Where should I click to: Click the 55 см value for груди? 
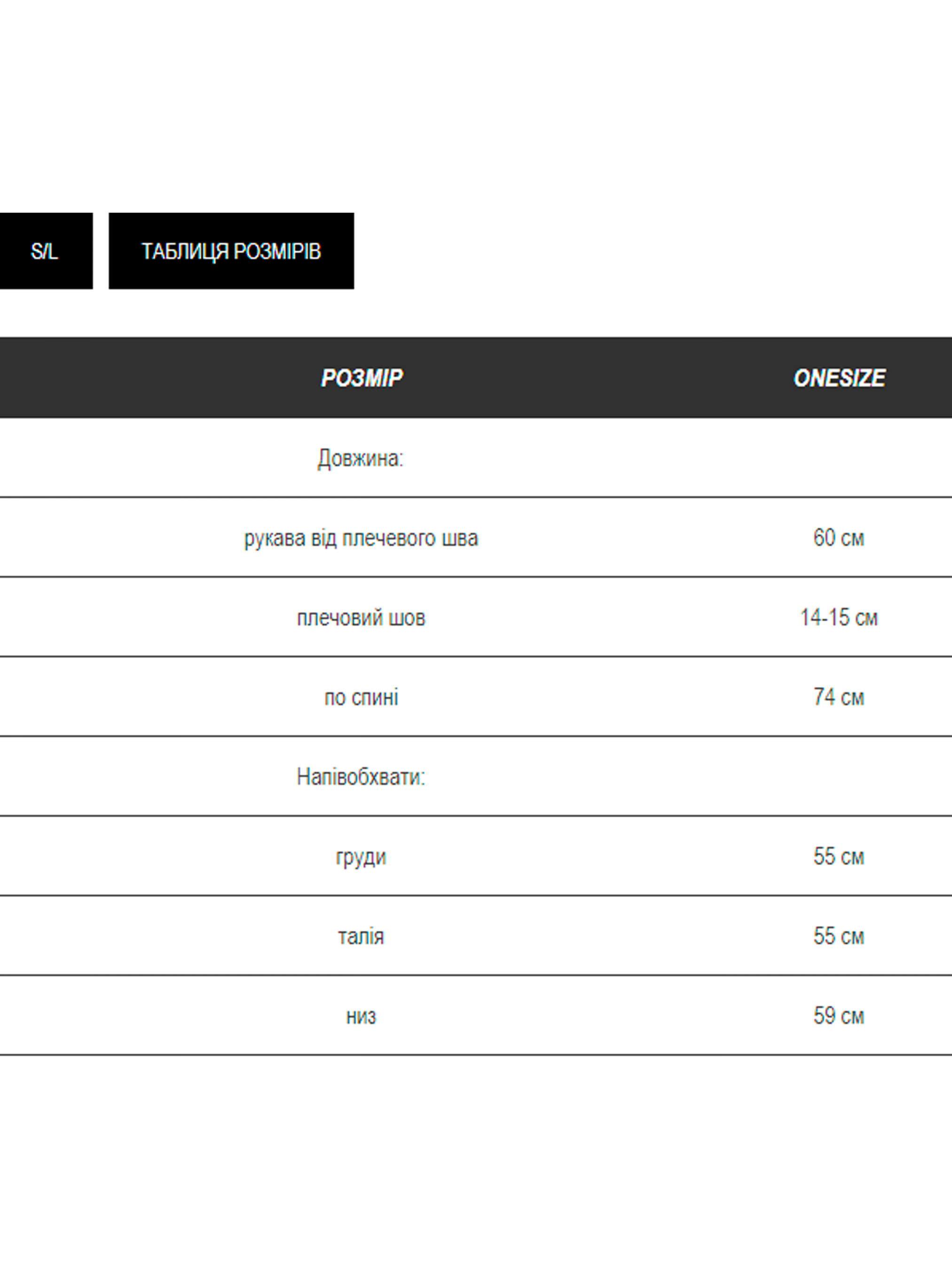[x=838, y=857]
